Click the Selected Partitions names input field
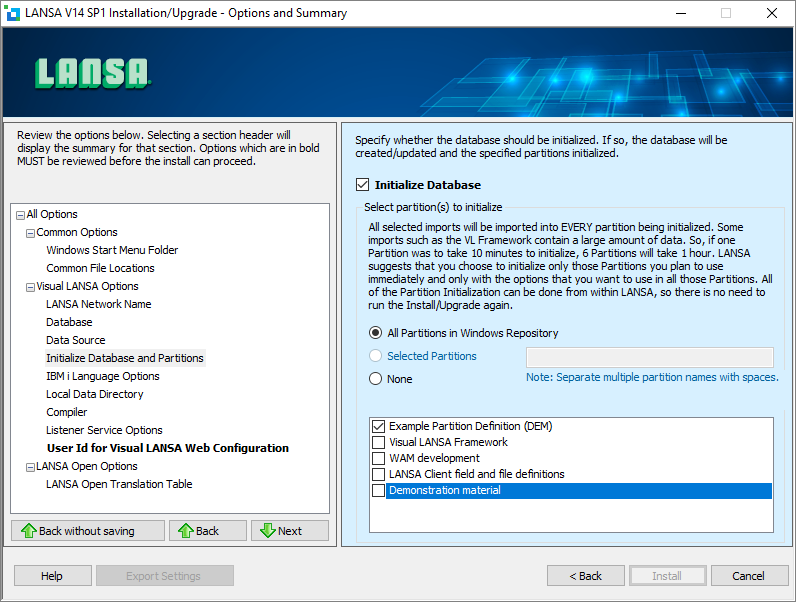 pyautogui.click(x=650, y=357)
